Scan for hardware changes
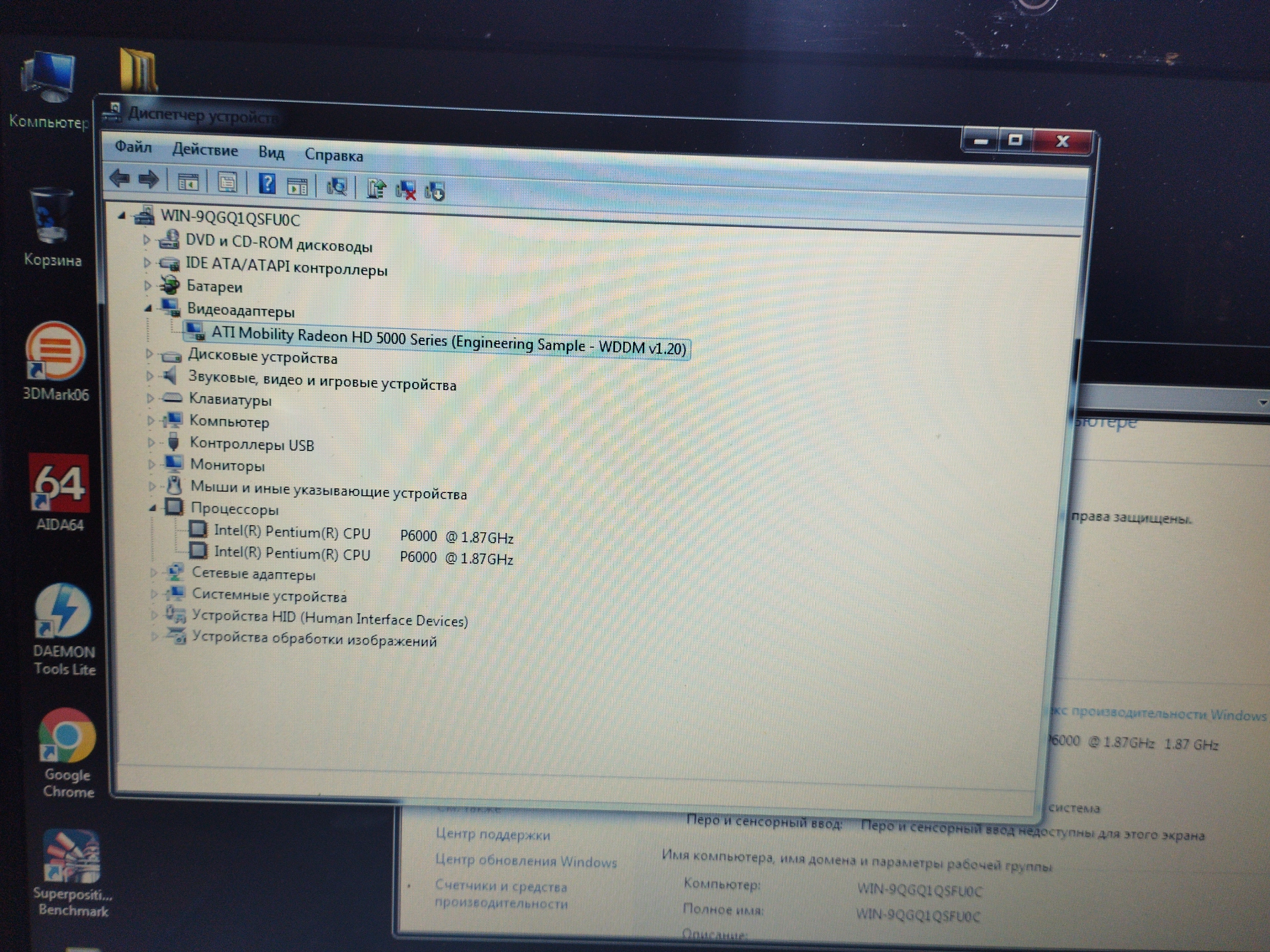This screenshot has width=1270, height=952. tap(336, 187)
